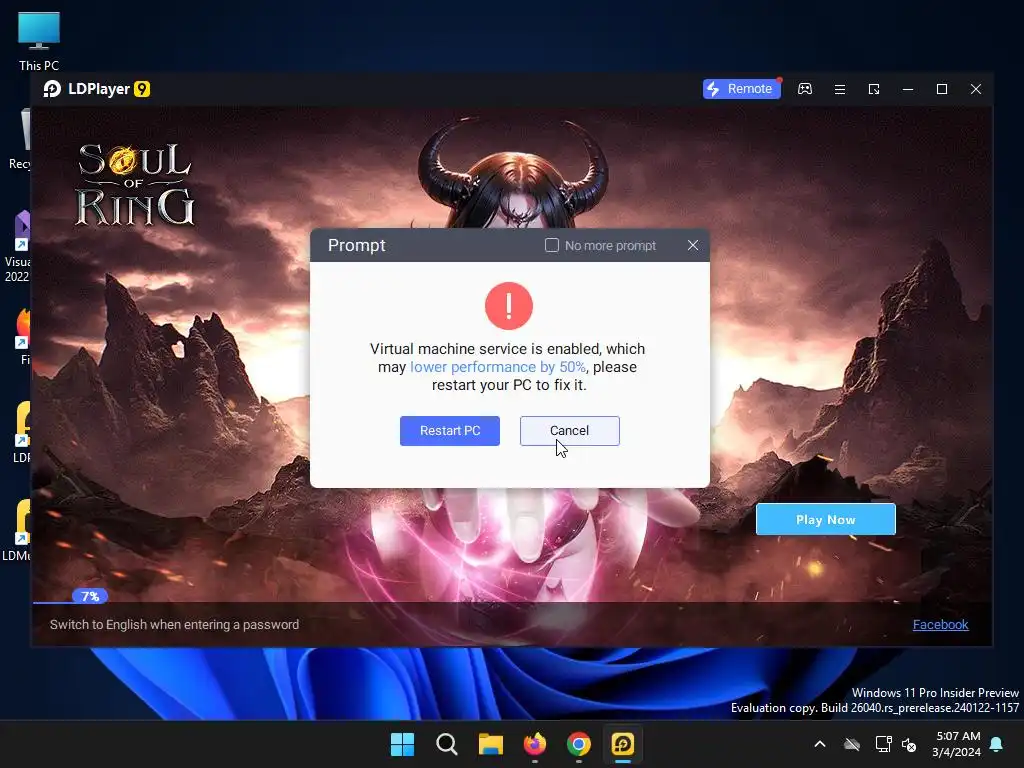Maximize the LDPlayer window
This screenshot has height=768, width=1024.
coord(942,89)
